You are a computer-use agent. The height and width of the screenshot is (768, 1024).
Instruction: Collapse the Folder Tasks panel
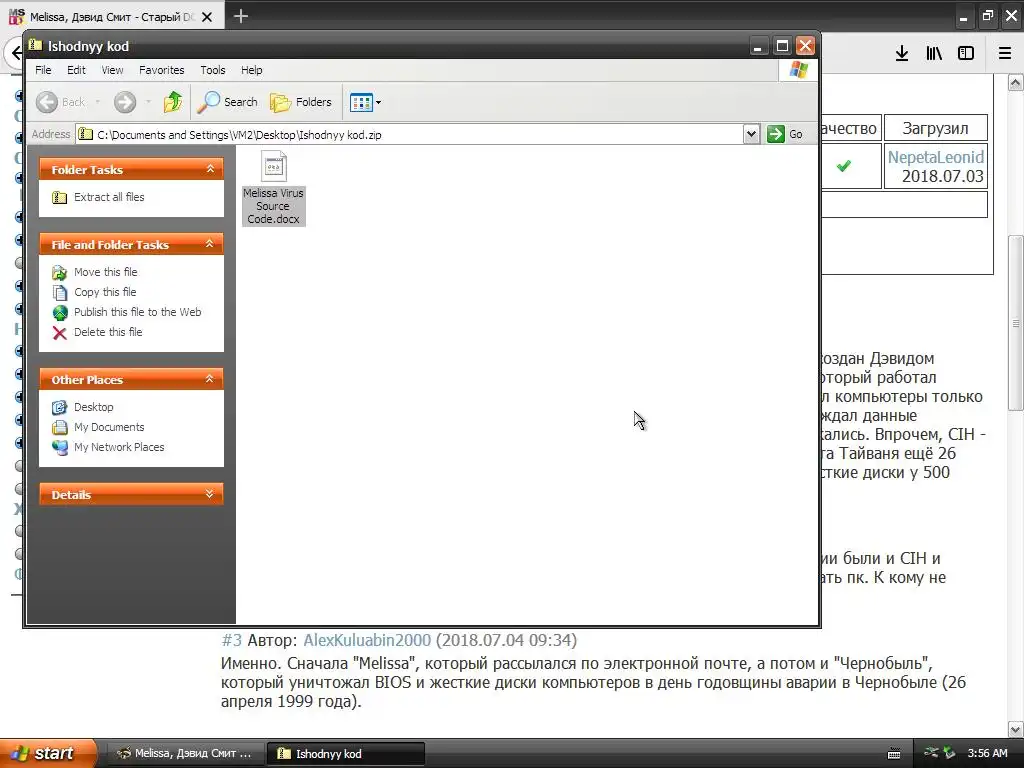point(210,169)
